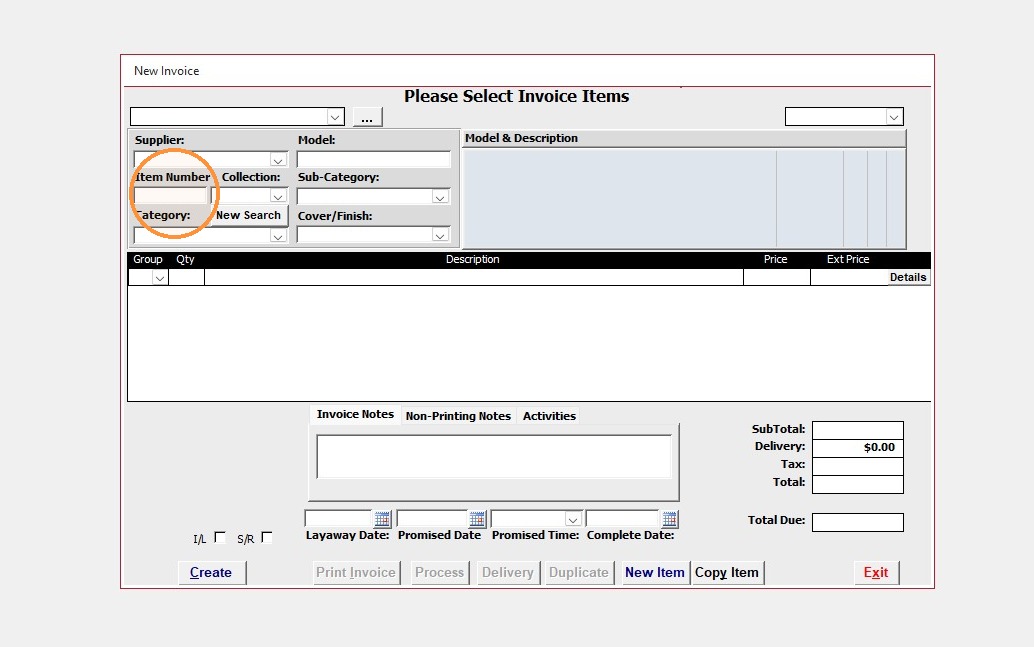Open the Layaway Date calendar picker

tap(382, 519)
